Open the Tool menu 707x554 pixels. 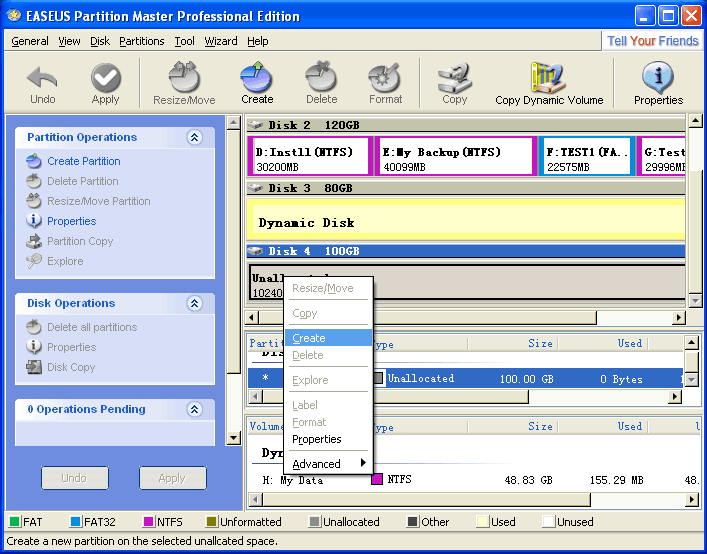tap(184, 41)
